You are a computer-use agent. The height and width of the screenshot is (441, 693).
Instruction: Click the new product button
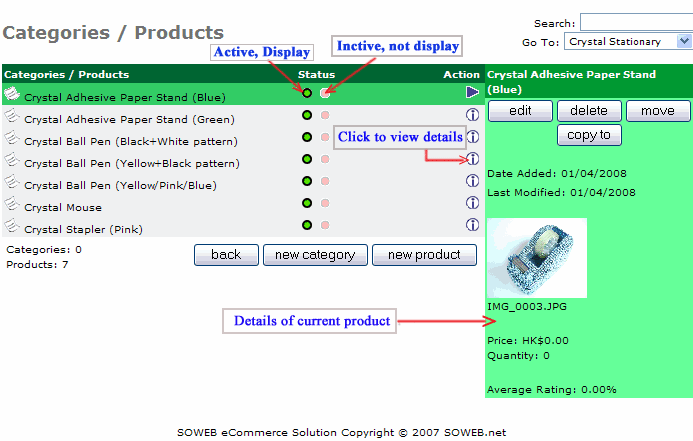(424, 254)
